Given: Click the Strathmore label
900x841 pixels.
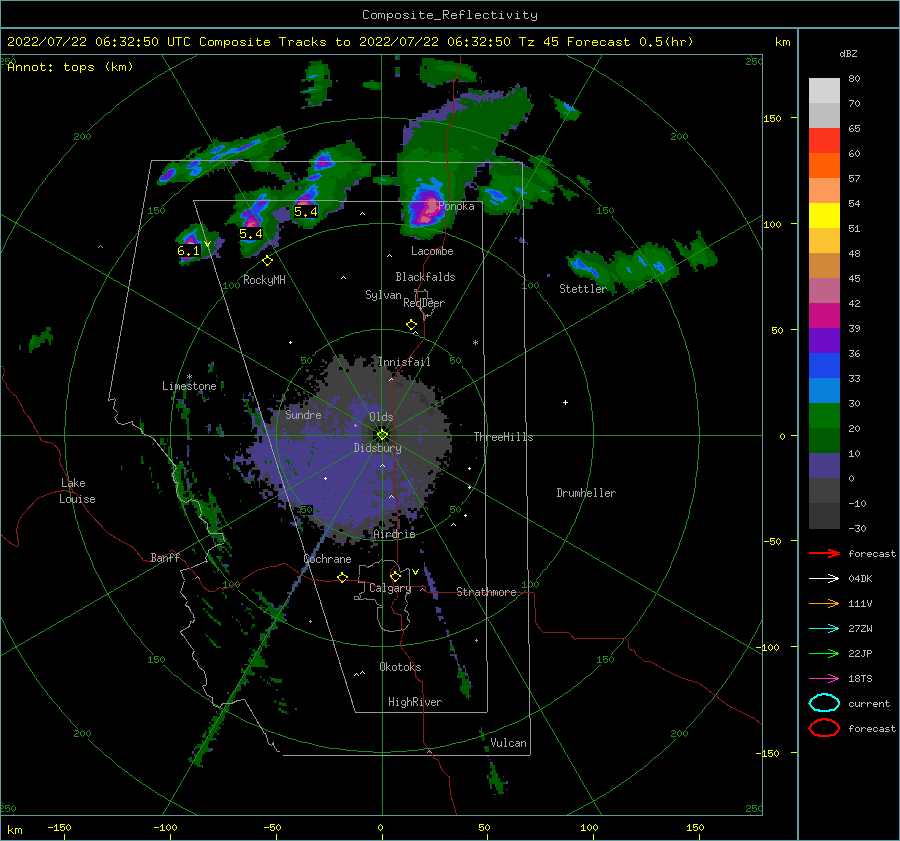Looking at the screenshot, I should tap(486, 592).
